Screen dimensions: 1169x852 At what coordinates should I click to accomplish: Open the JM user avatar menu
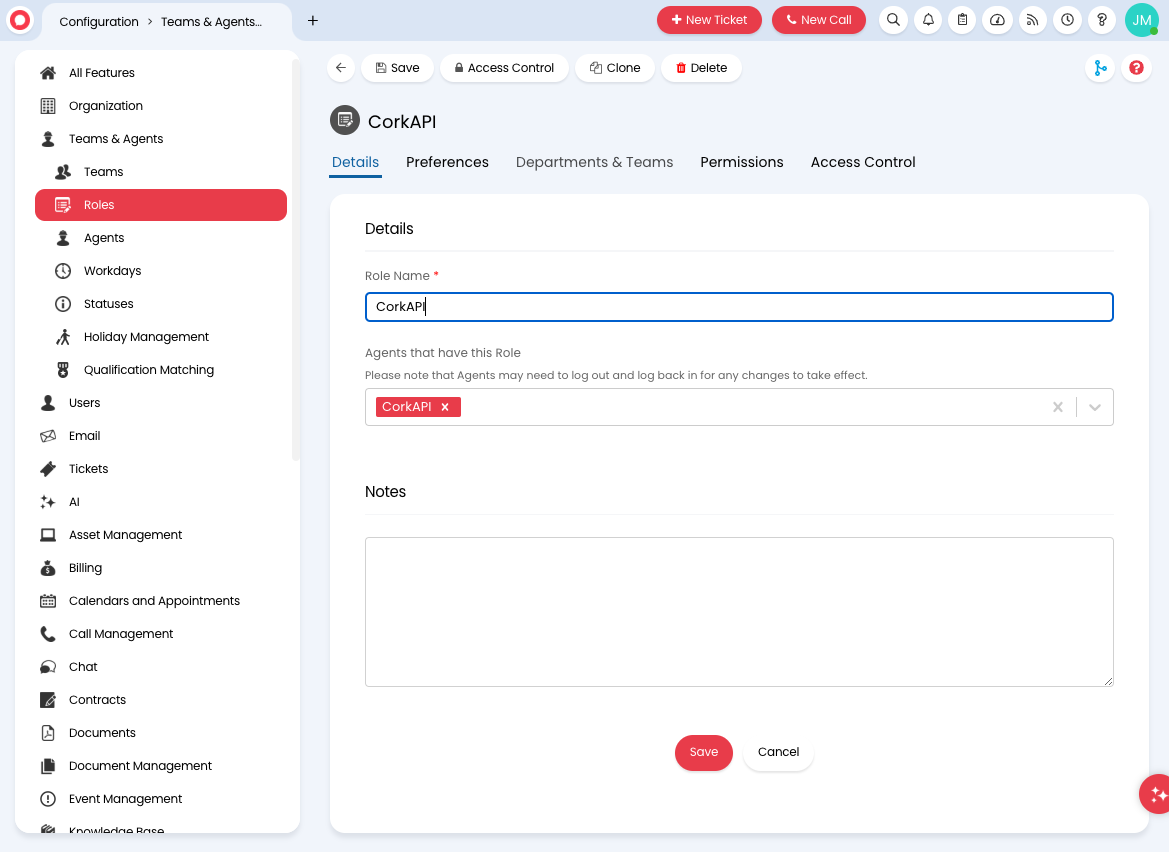pyautogui.click(x=1141, y=20)
